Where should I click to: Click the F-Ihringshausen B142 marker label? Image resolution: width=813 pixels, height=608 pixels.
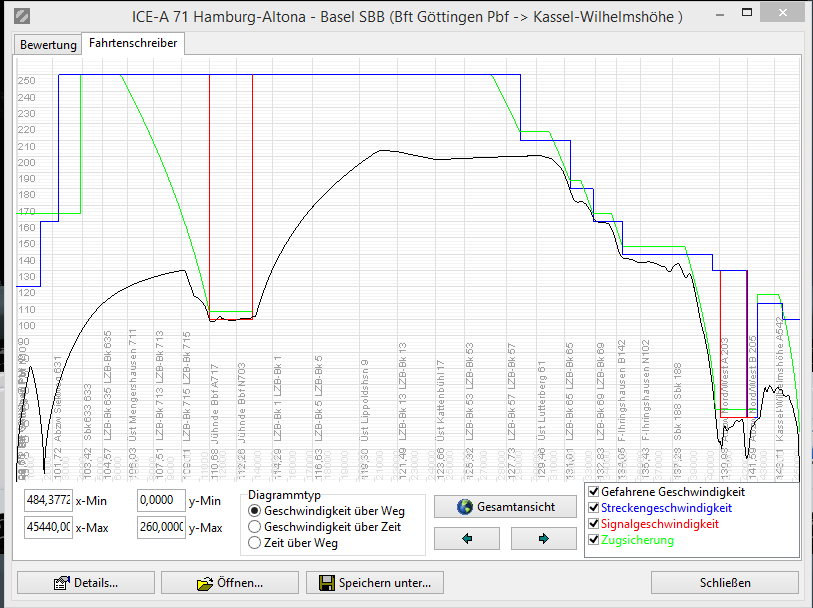tap(622, 390)
